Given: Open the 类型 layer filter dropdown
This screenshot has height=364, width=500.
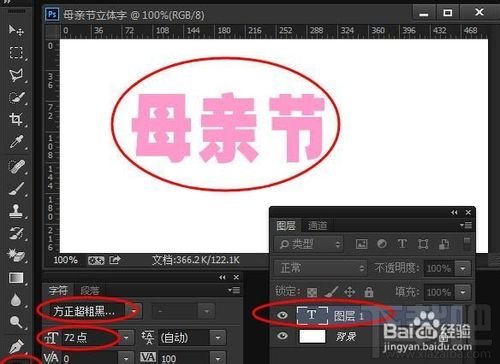Looking at the screenshot, I should [x=308, y=244].
